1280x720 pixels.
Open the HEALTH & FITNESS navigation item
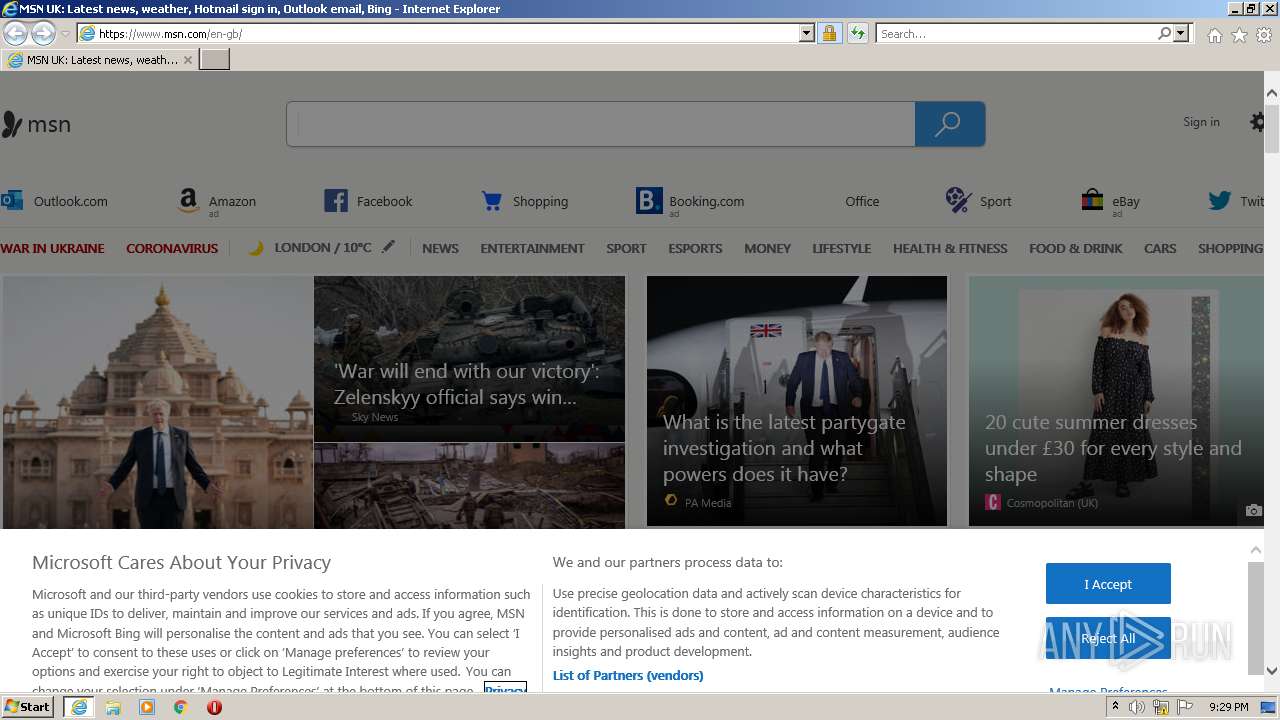coord(950,248)
